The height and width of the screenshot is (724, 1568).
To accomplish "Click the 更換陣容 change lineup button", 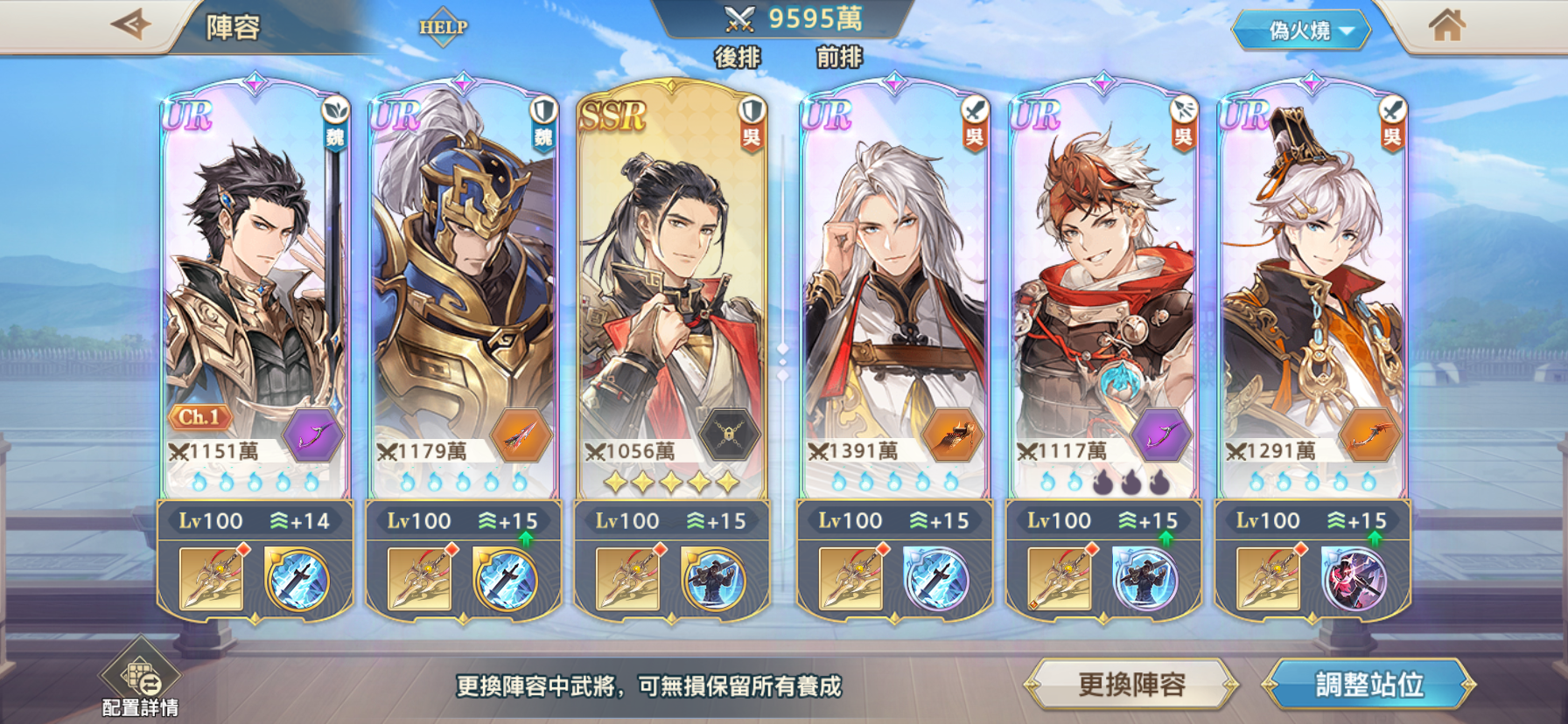I will tap(1131, 684).
